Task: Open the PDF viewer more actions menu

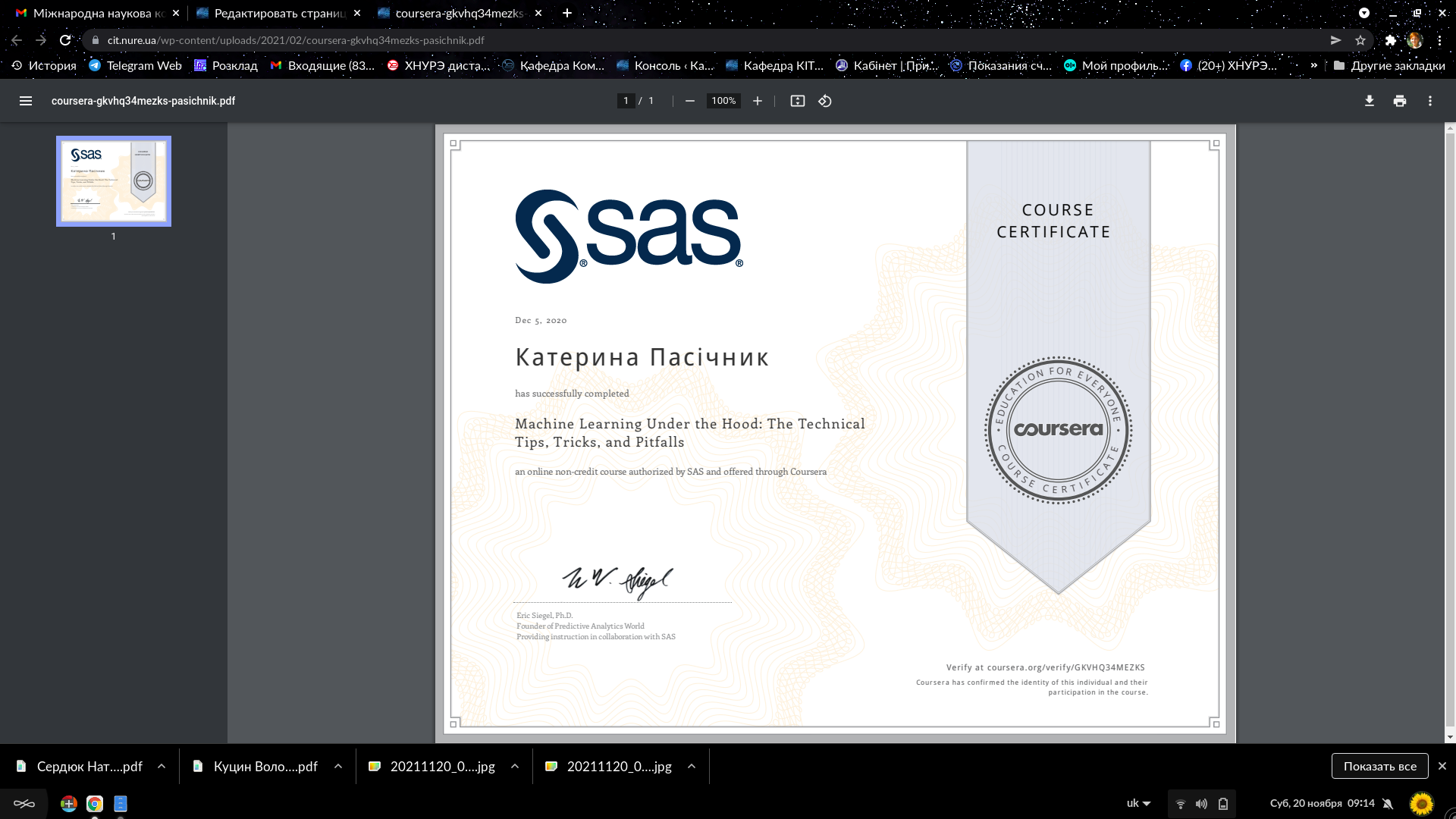Action: (1429, 101)
